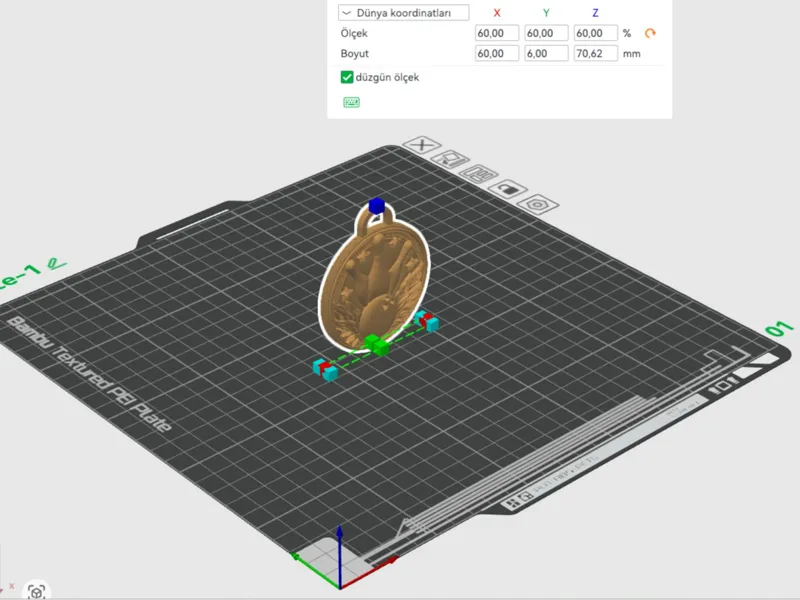Click the orange reset scale arrow icon
This screenshot has height=600, width=800.
pos(650,33)
